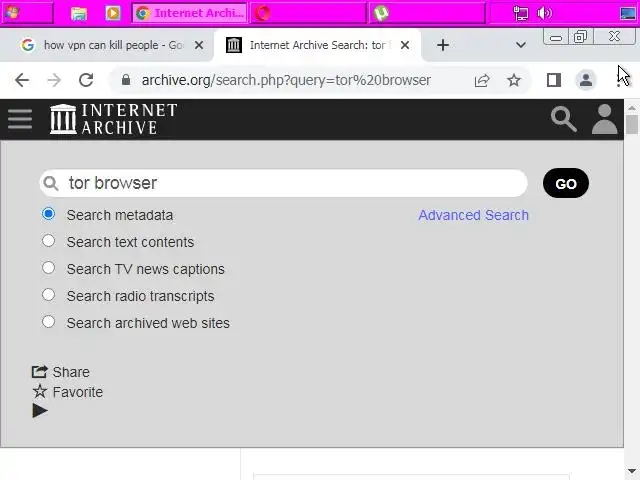Go forward in browser history
Screen dimensions: 640x480
[x=54, y=80]
